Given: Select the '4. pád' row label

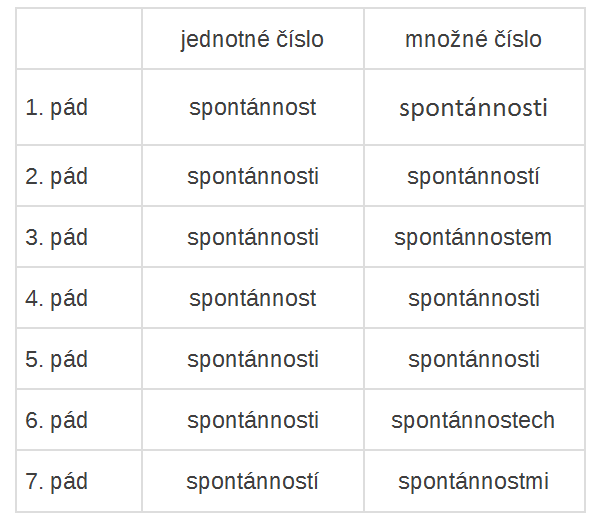Looking at the screenshot, I should [56, 298].
